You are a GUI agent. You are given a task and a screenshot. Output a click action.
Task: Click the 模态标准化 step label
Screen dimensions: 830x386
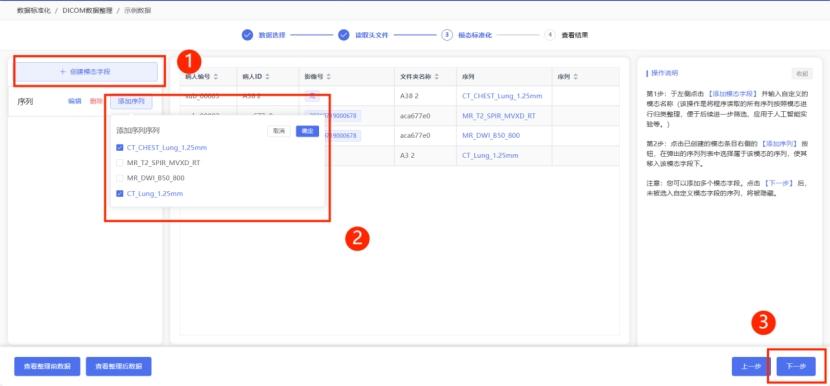[475, 35]
